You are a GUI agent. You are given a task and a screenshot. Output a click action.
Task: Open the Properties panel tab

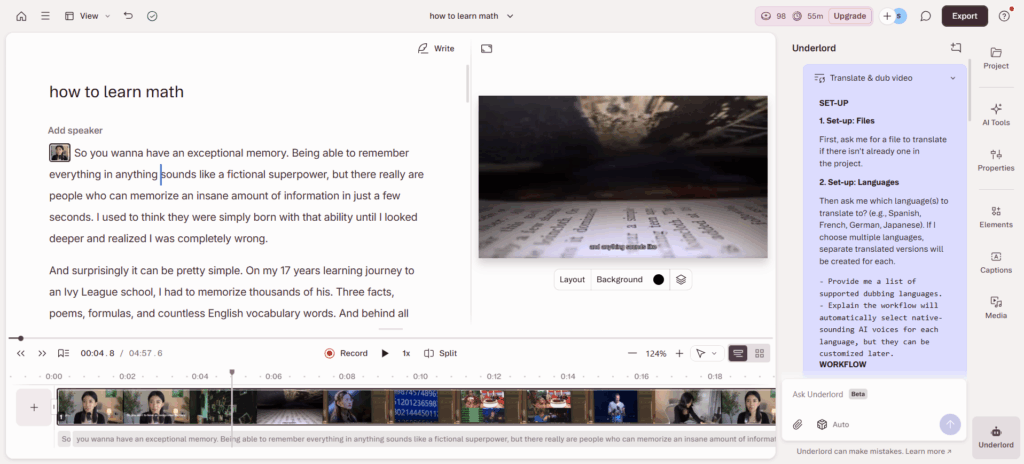(x=996, y=160)
